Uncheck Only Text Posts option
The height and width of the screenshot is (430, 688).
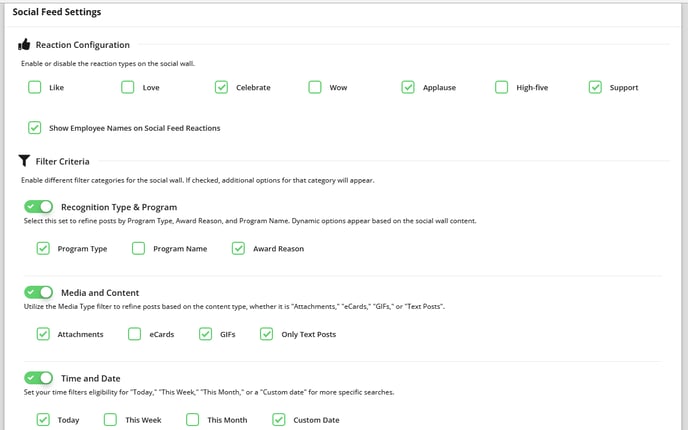[x=266, y=334]
